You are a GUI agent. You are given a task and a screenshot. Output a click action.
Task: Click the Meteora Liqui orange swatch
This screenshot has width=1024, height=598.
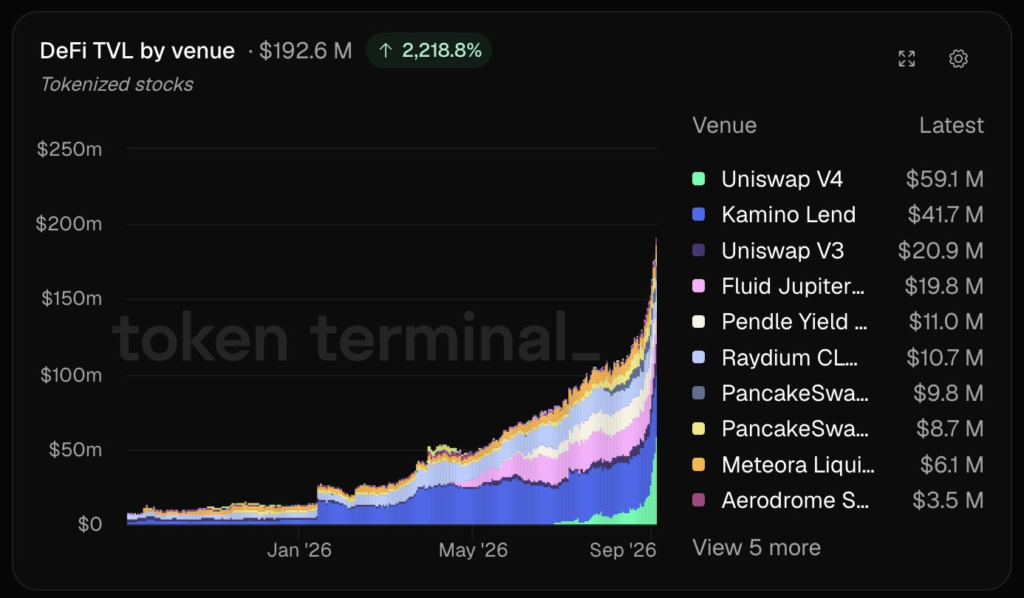click(x=698, y=464)
